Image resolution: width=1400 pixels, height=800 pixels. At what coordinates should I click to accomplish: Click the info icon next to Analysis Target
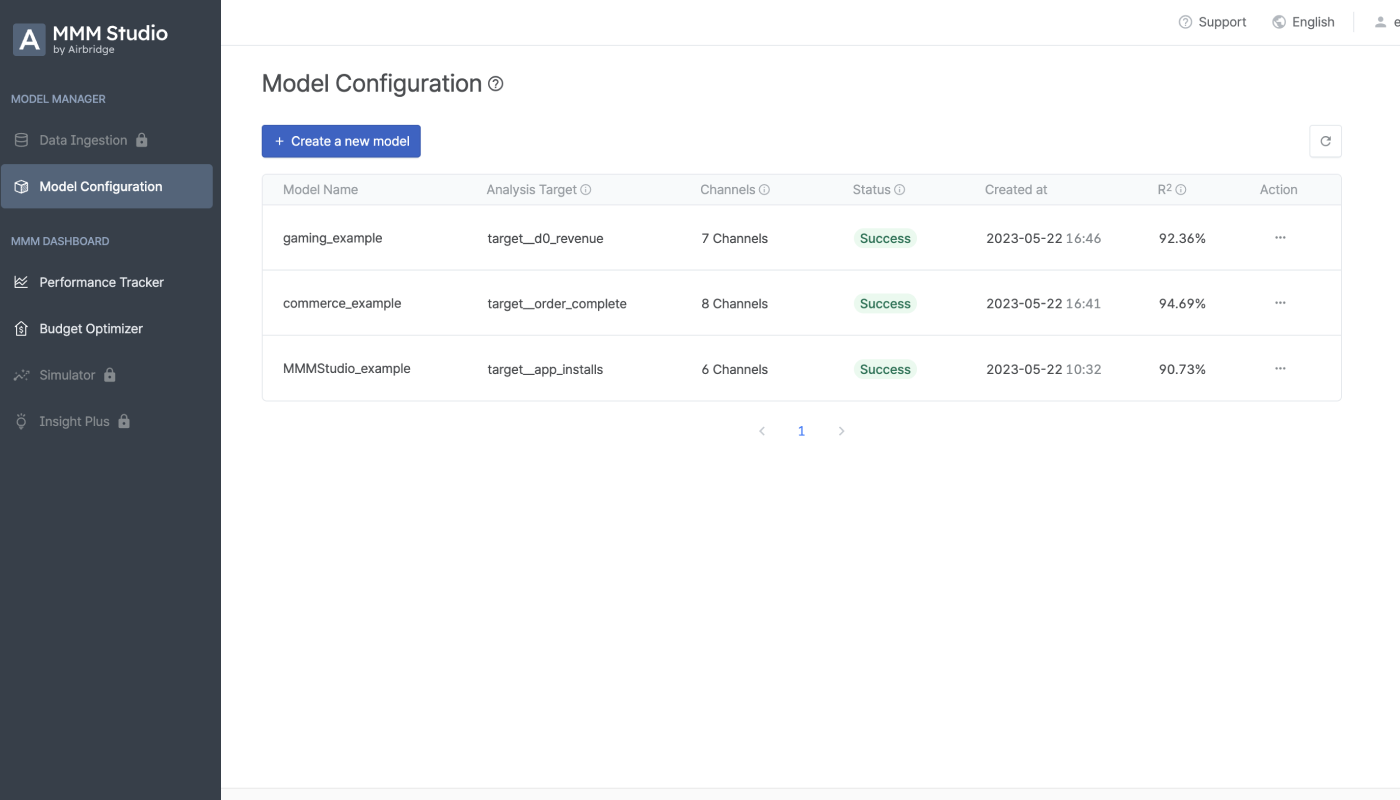[x=586, y=190]
